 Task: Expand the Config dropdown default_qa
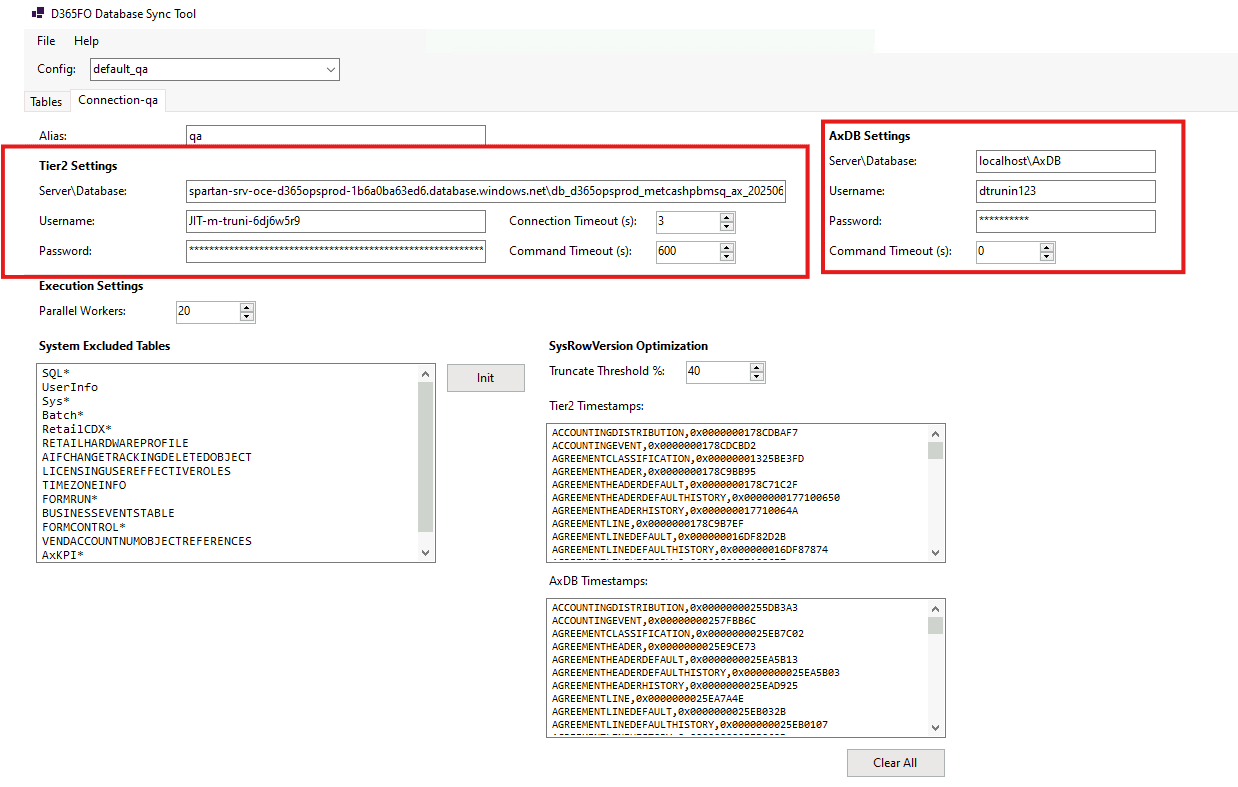click(x=330, y=70)
